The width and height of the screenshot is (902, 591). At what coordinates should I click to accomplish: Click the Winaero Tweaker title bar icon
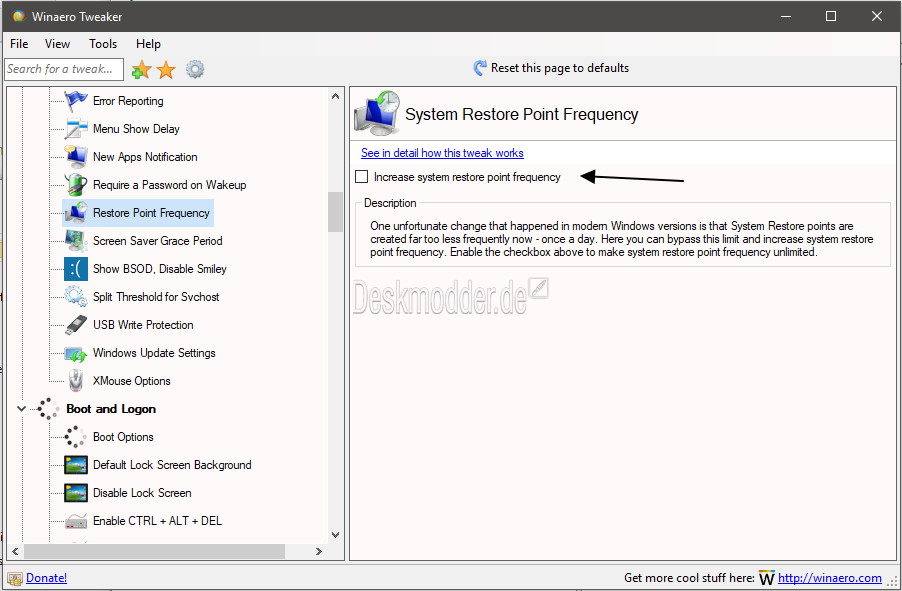point(18,16)
